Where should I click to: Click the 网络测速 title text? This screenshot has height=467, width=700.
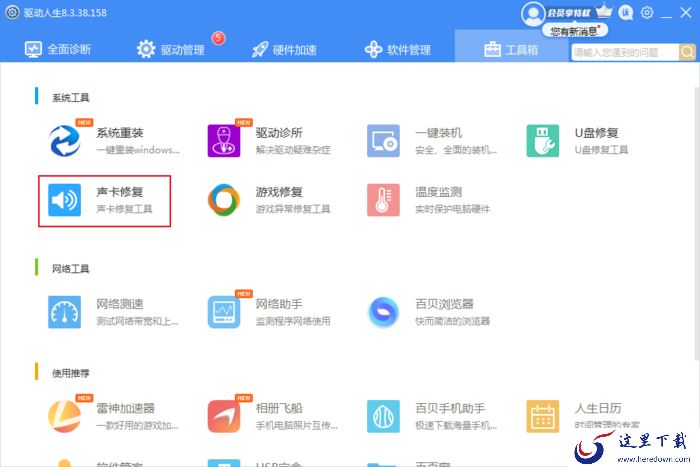tap(120, 304)
